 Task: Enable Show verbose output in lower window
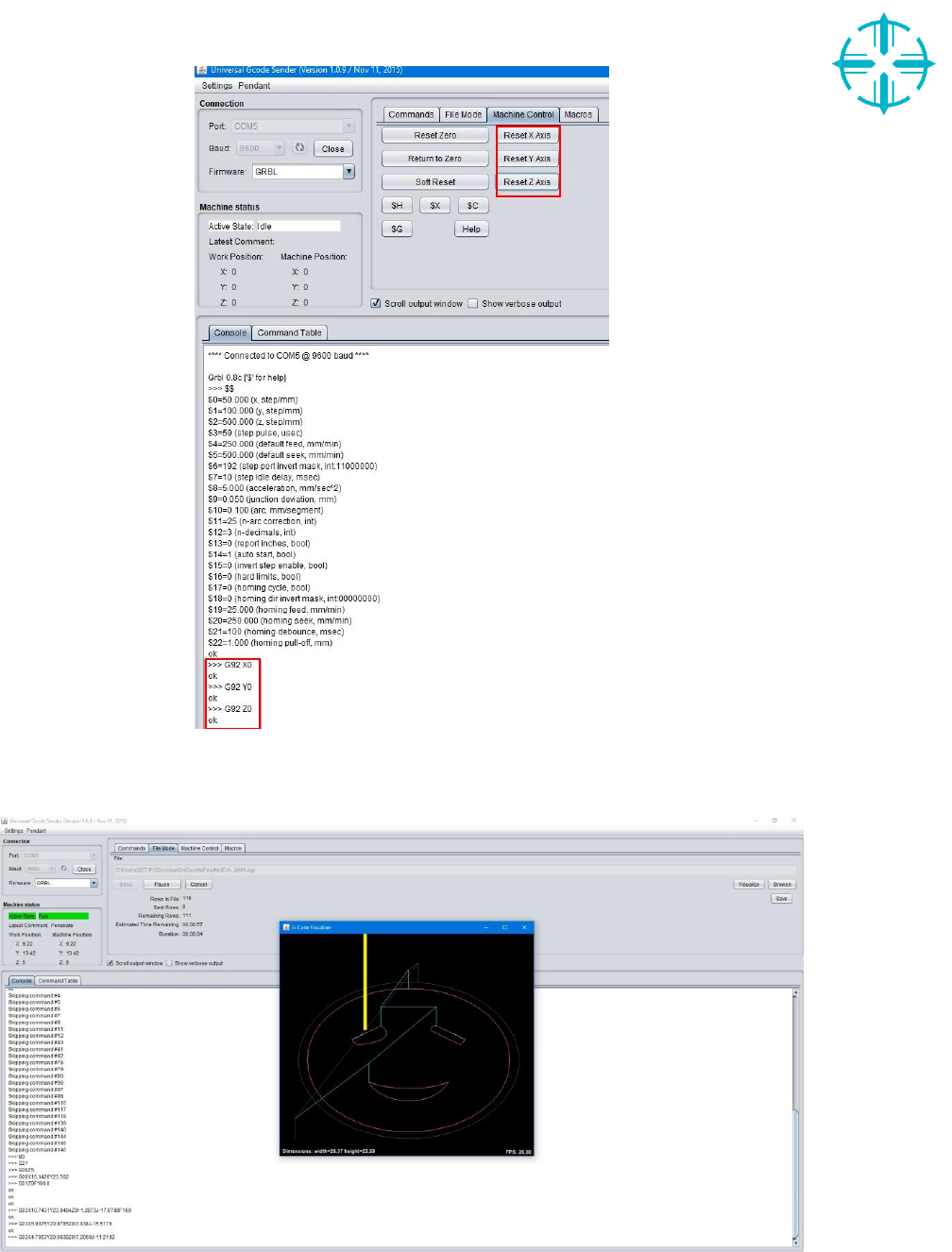click(170, 963)
